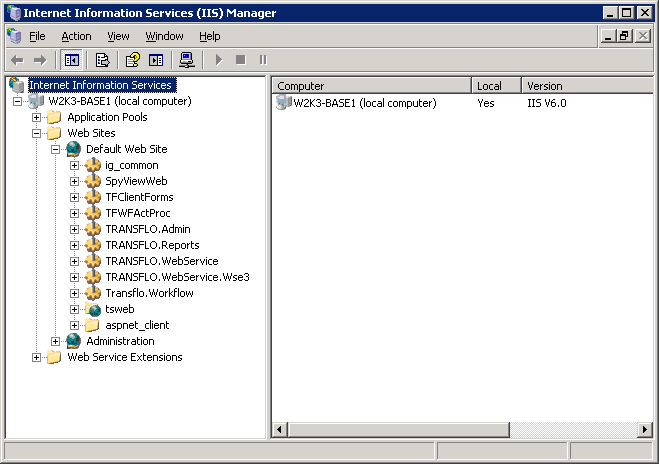Click the Yes value in Local column
The width and height of the screenshot is (659, 464).
pyautogui.click(x=485, y=103)
